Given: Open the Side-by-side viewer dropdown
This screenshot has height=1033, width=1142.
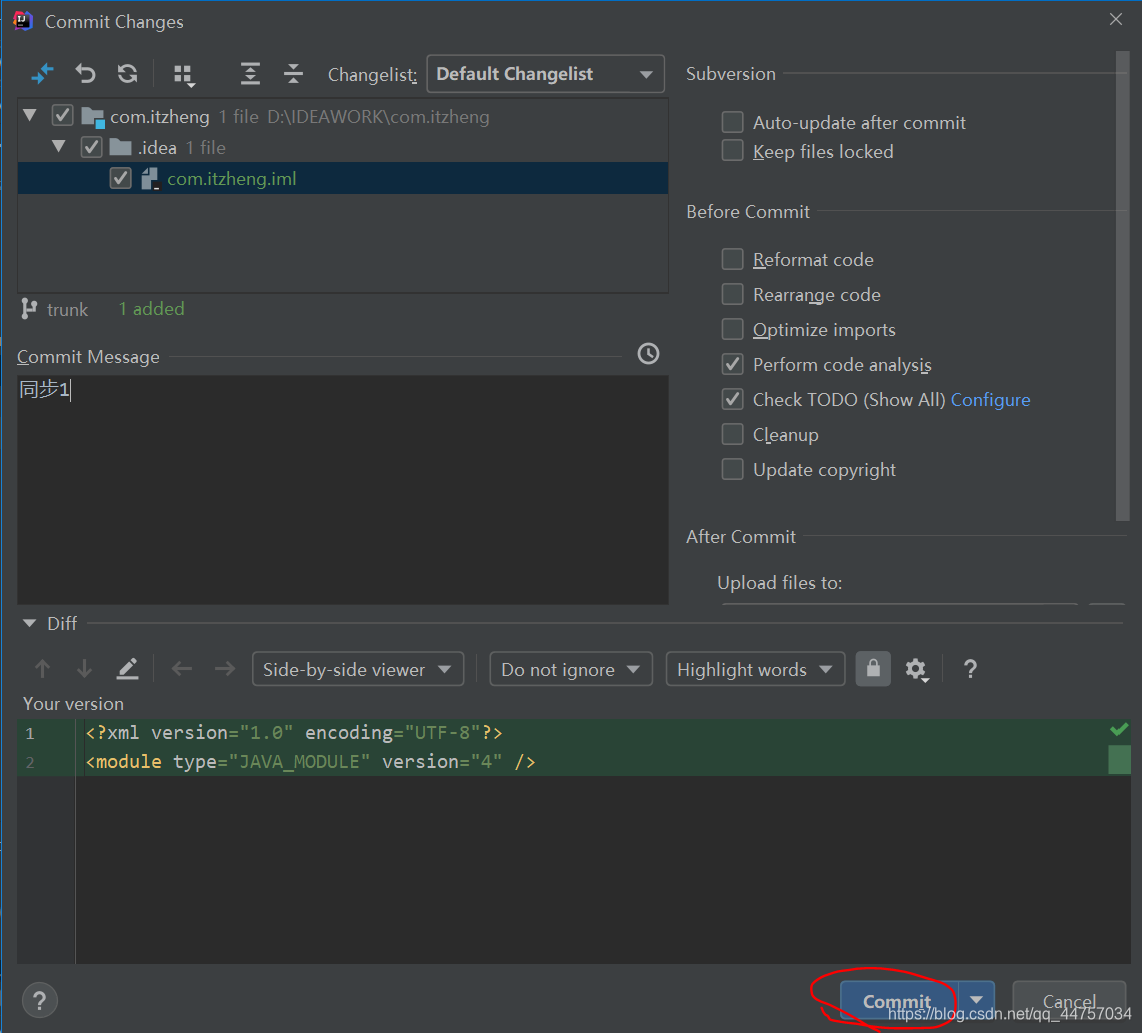Looking at the screenshot, I should 357,670.
